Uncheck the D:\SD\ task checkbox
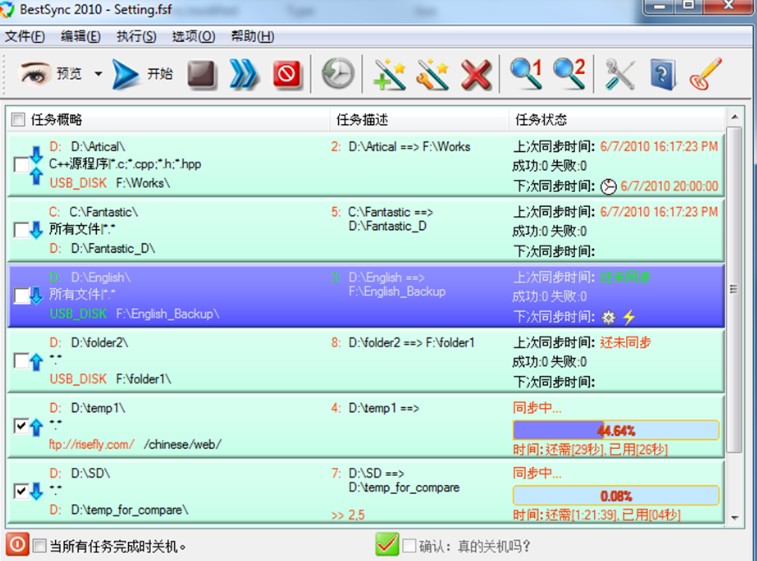The image size is (757, 561). [21, 491]
